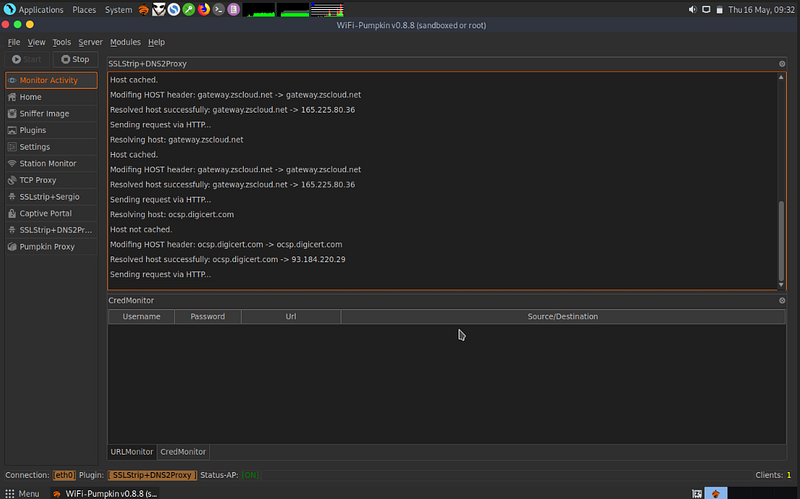800x499 pixels.
Task: Stop the access point with Stop button
Action: [76, 59]
